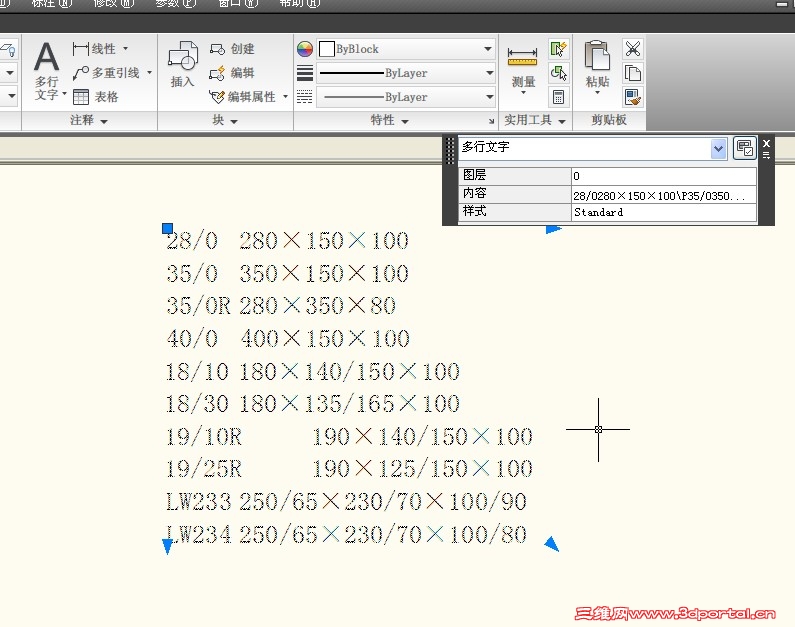Choose the Multileader (多重引线) tool
This screenshot has width=795, height=627.
pos(106,73)
